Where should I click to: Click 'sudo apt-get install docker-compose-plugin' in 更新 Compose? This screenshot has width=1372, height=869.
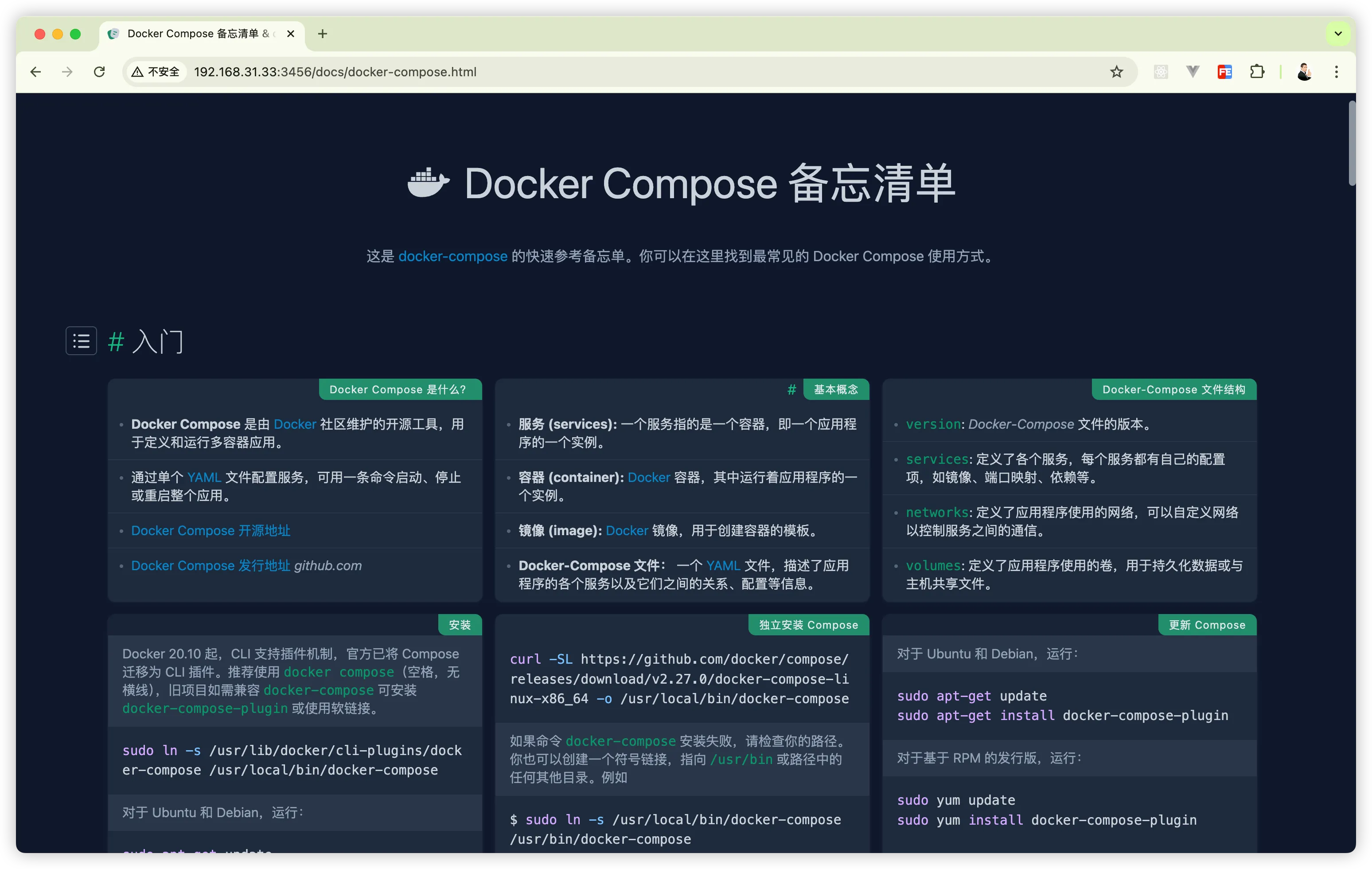pos(1063,715)
